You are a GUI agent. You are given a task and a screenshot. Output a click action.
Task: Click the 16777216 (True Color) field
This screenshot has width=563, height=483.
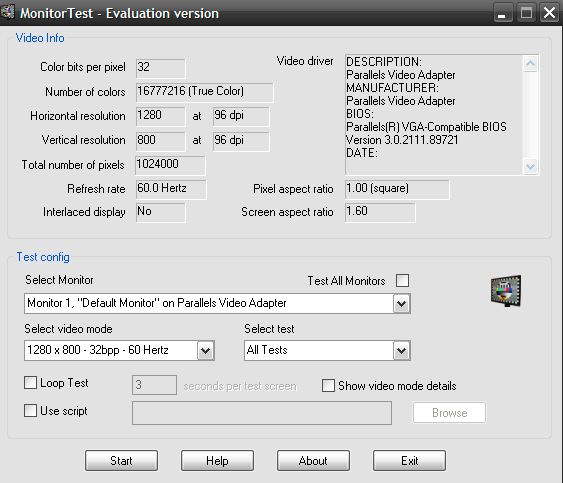[x=205, y=92]
